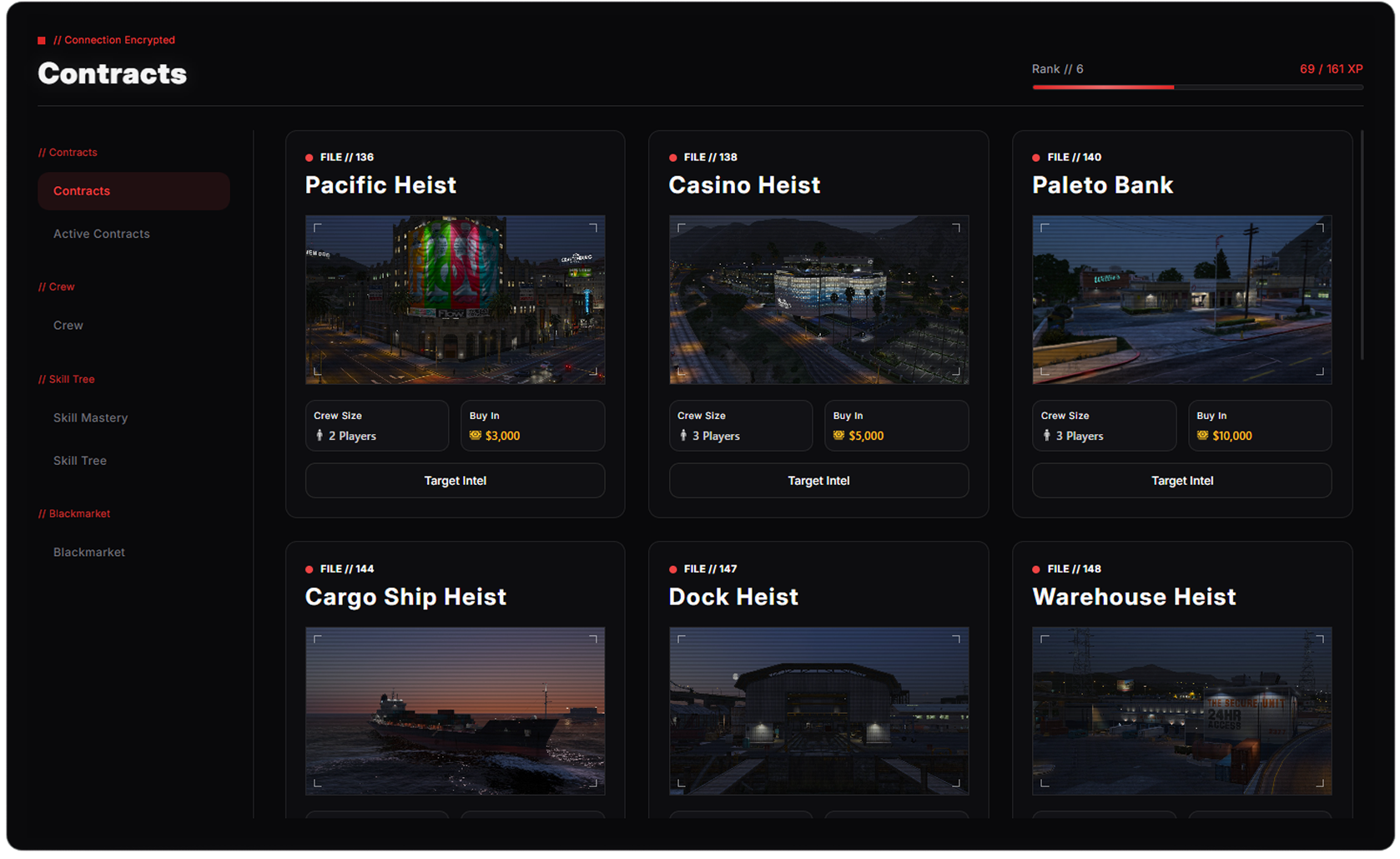Click the Cargo Ship Heist preview image
Viewport: 1400px width, 859px height.
click(456, 711)
